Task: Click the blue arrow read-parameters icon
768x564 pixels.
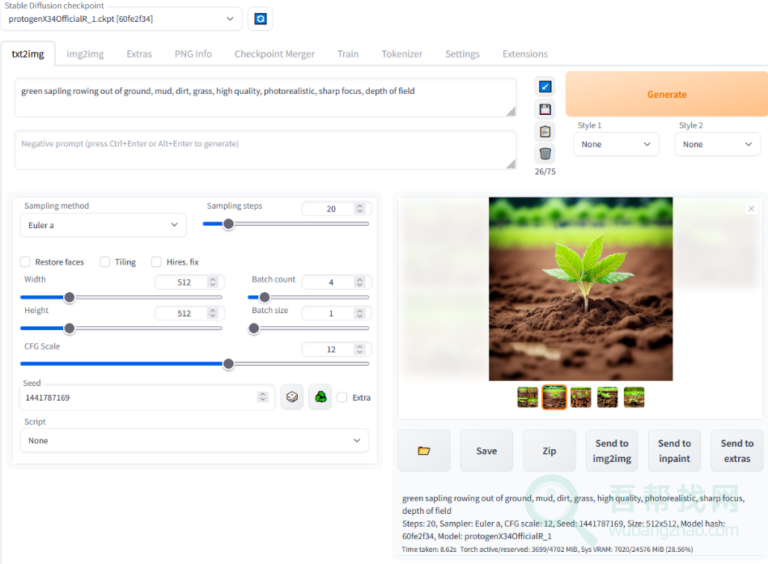Action: [x=545, y=87]
